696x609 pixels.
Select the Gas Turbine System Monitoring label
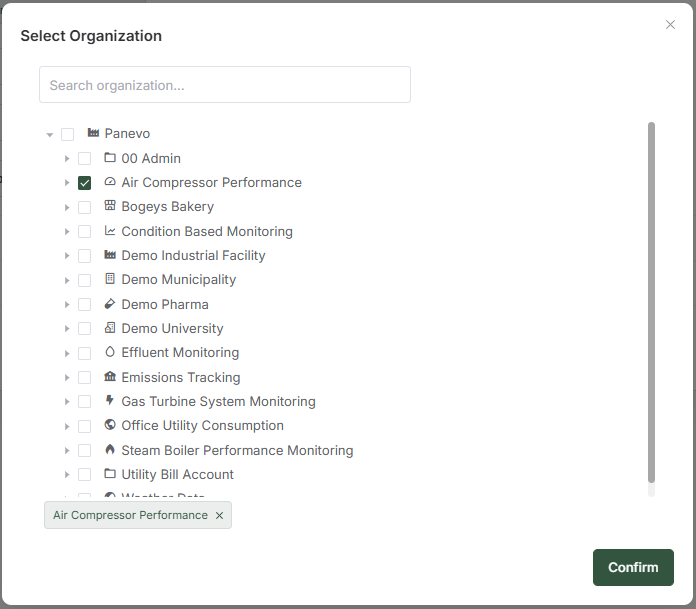[218, 402]
